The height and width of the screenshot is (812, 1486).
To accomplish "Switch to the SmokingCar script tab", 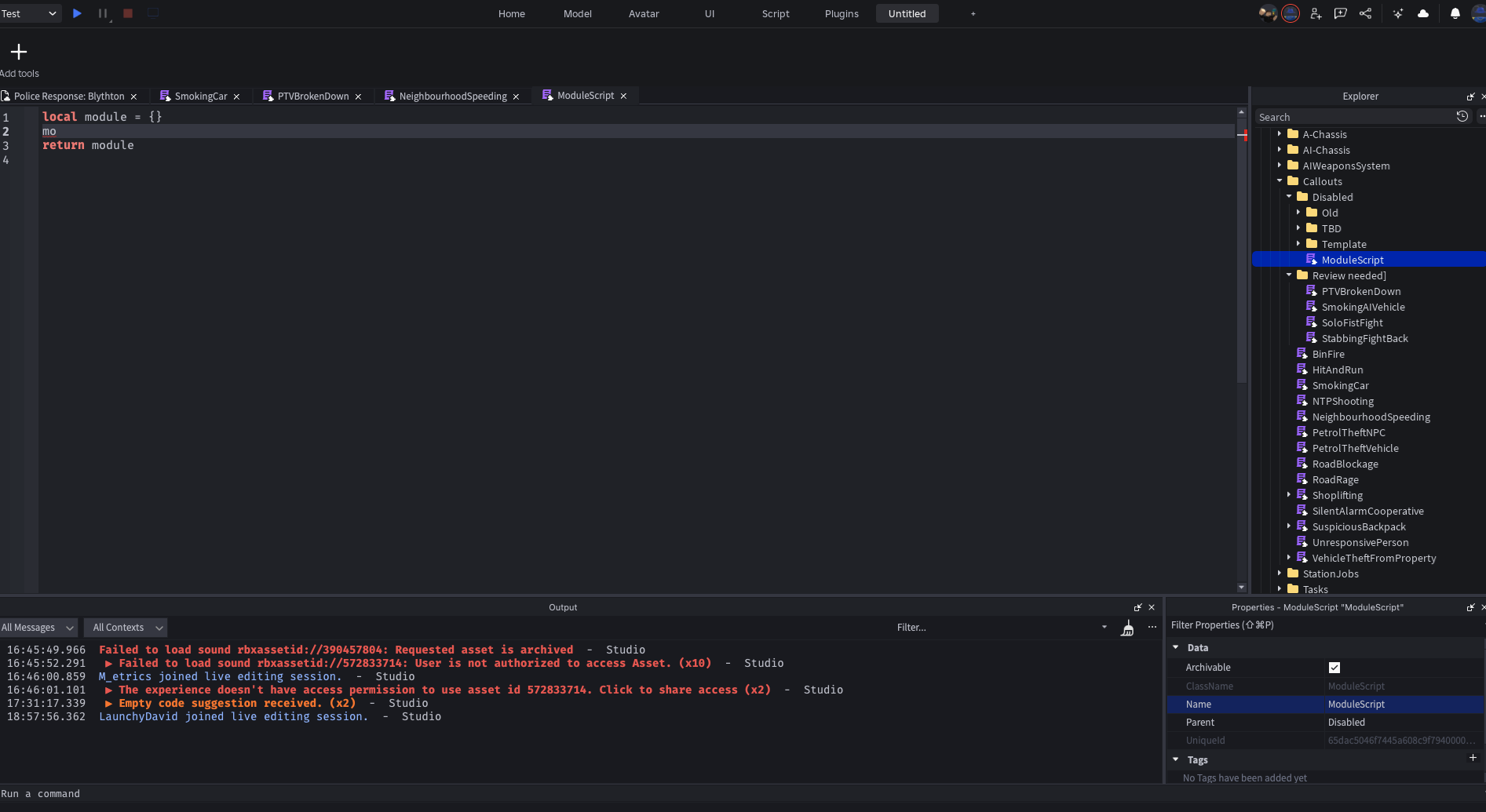I will click(200, 96).
